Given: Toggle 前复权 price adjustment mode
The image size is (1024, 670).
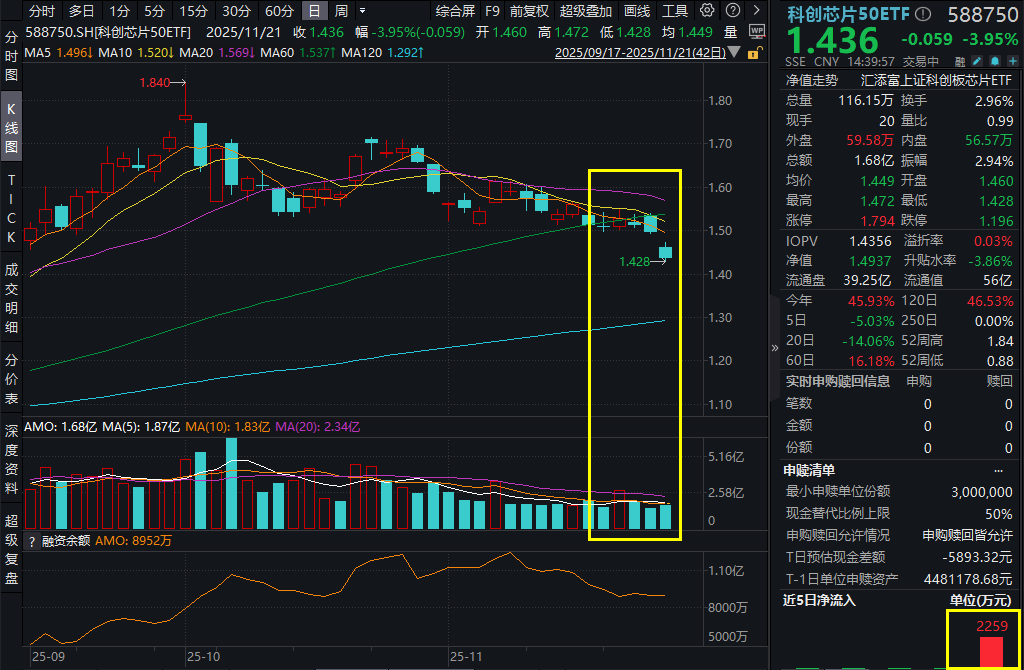Looking at the screenshot, I should point(529,11).
